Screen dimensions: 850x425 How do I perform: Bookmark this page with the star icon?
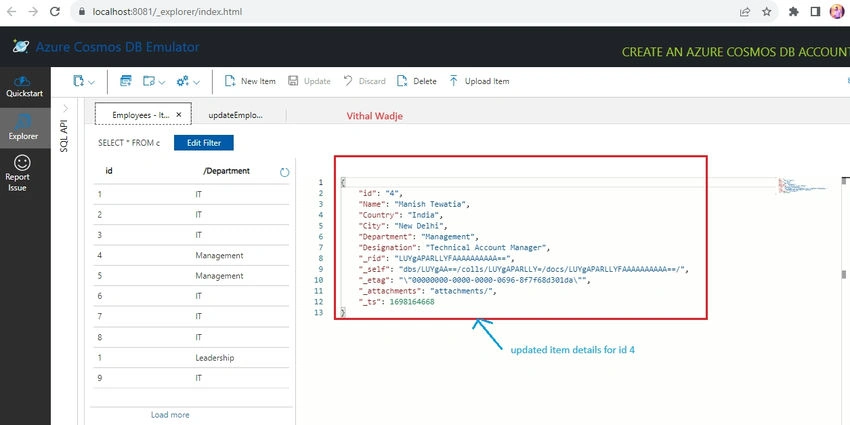click(x=767, y=11)
